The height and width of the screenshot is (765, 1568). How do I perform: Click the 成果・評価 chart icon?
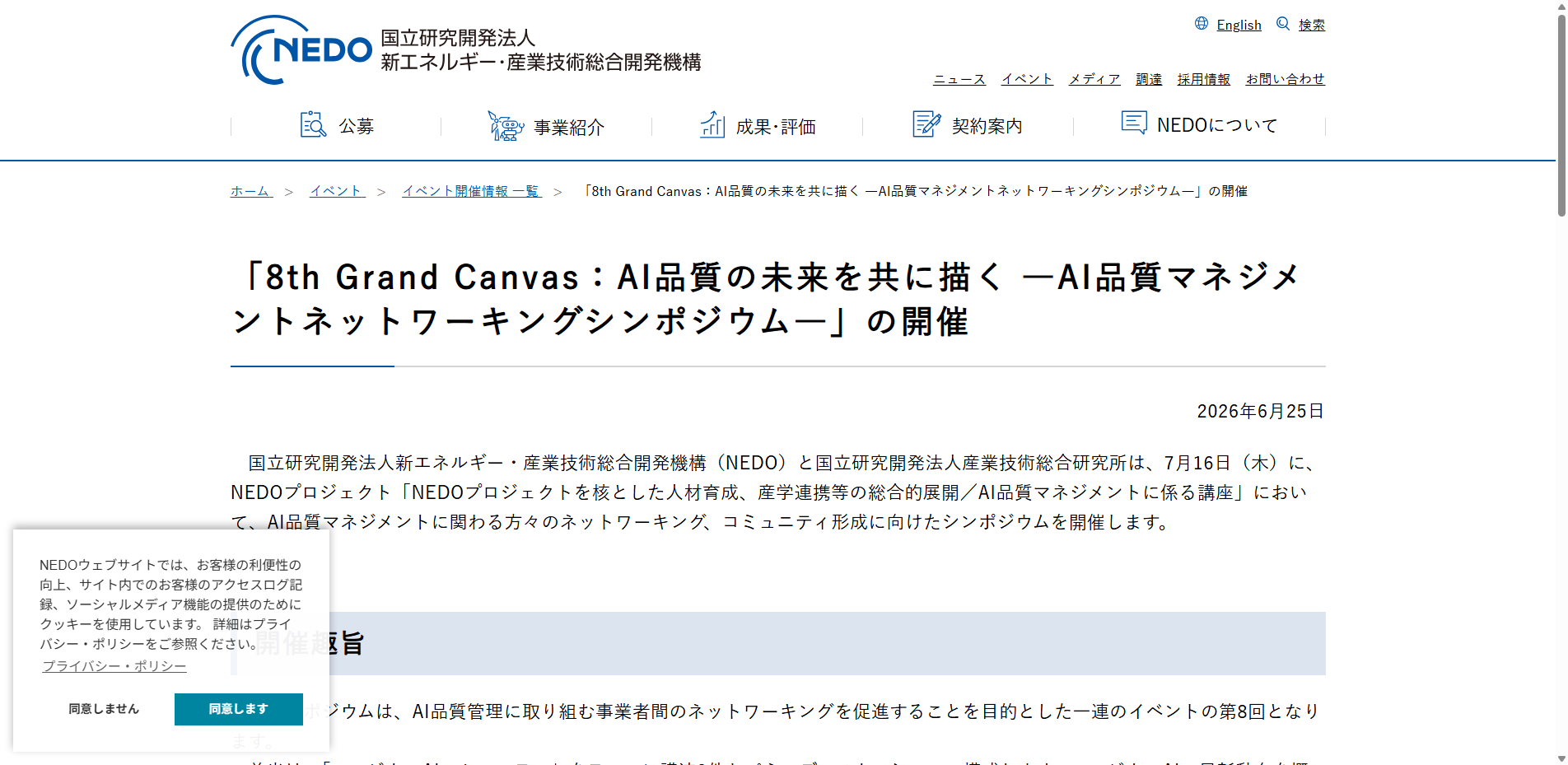click(712, 125)
